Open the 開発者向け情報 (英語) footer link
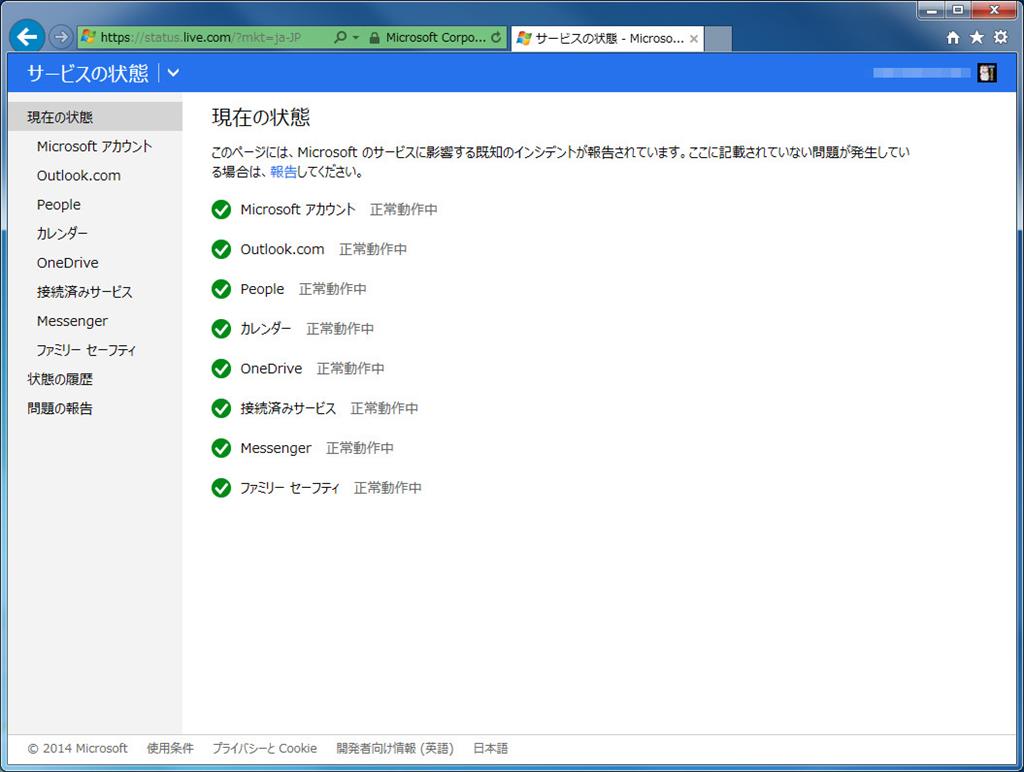 click(395, 748)
